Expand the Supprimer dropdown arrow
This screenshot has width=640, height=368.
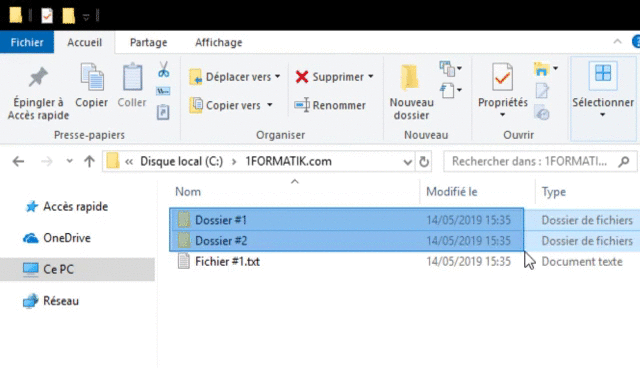(x=371, y=76)
